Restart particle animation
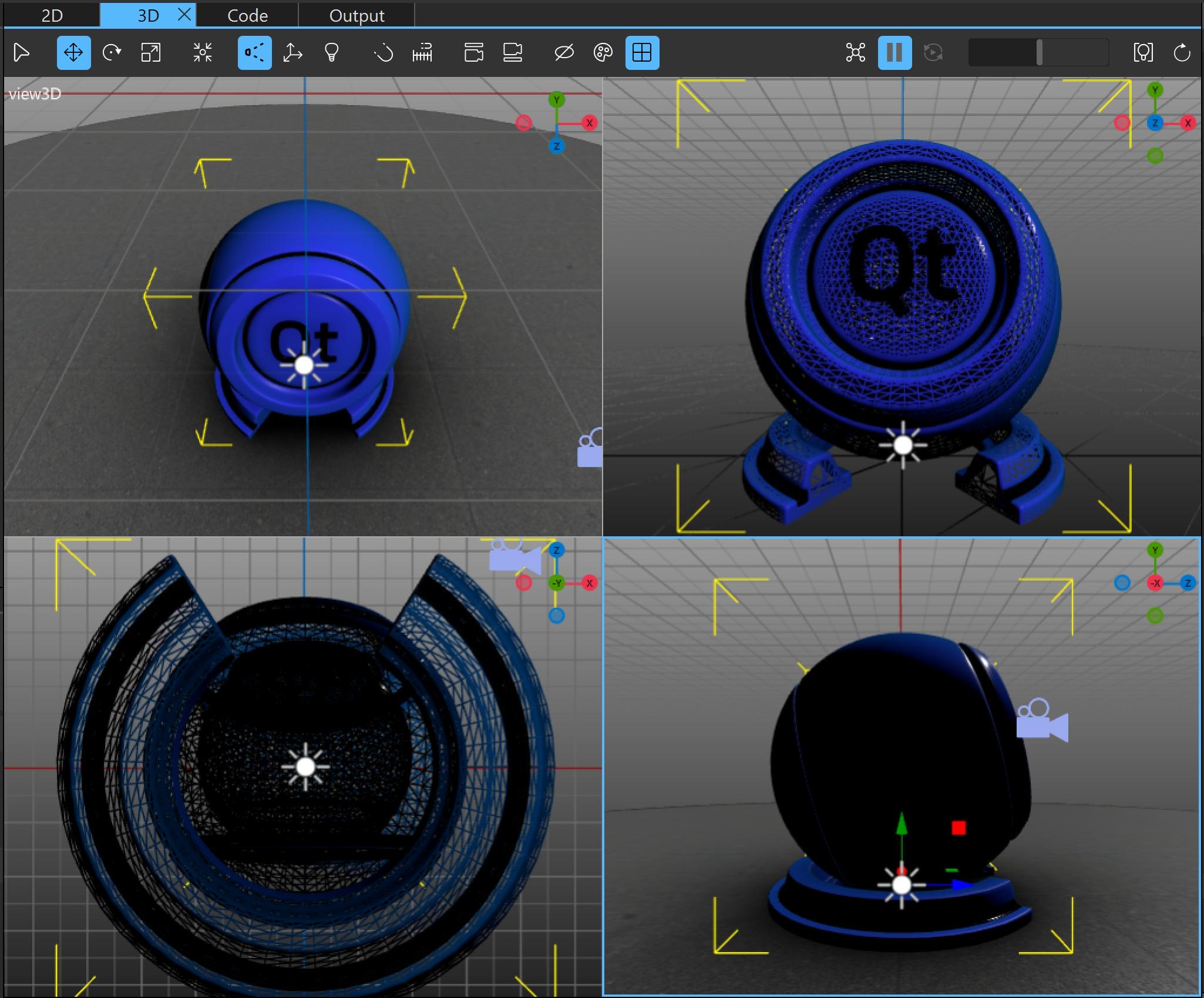Image resolution: width=1204 pixels, height=998 pixels. click(932, 52)
